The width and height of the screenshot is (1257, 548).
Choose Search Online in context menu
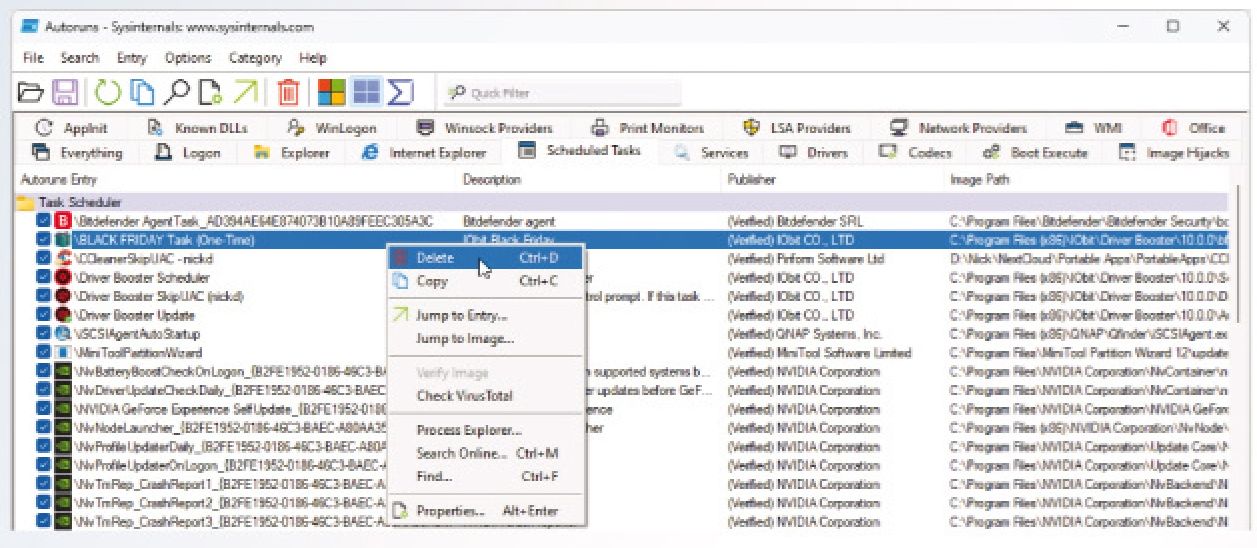[x=485, y=453]
